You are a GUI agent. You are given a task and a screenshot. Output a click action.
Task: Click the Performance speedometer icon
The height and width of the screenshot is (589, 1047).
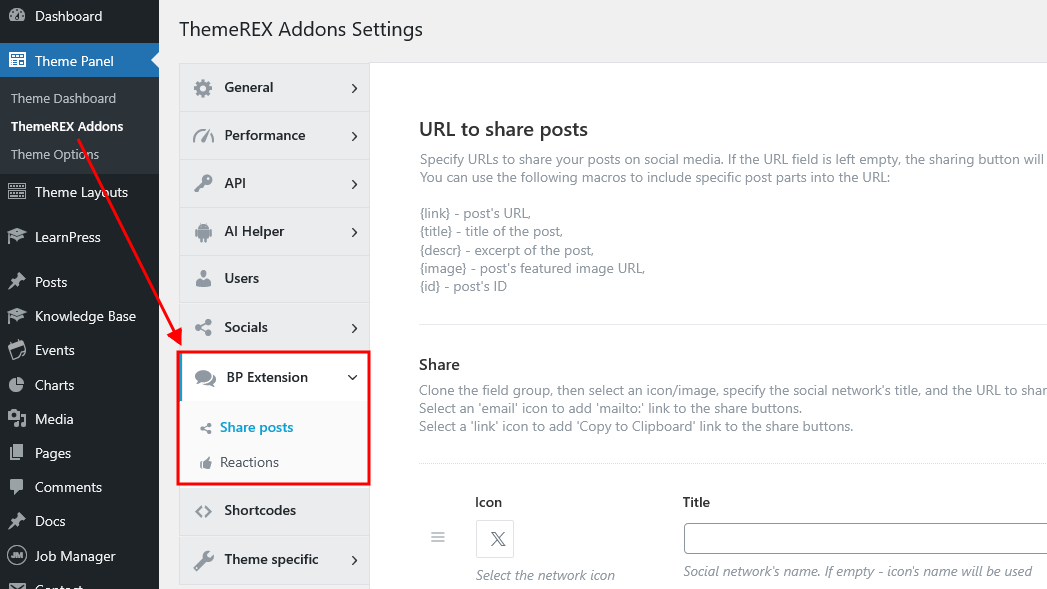[x=203, y=136]
